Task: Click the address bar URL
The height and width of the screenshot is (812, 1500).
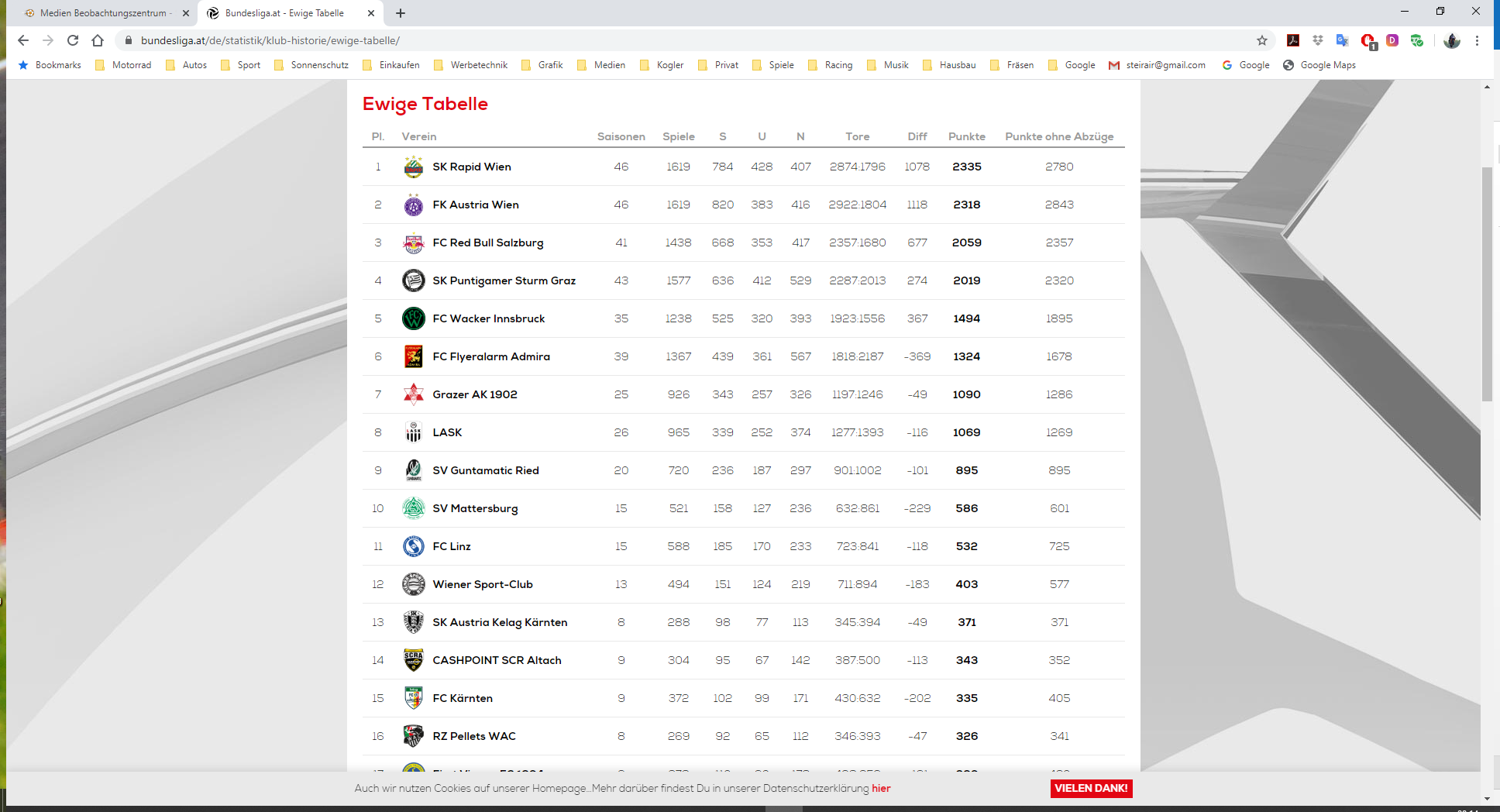Action: [x=270, y=40]
